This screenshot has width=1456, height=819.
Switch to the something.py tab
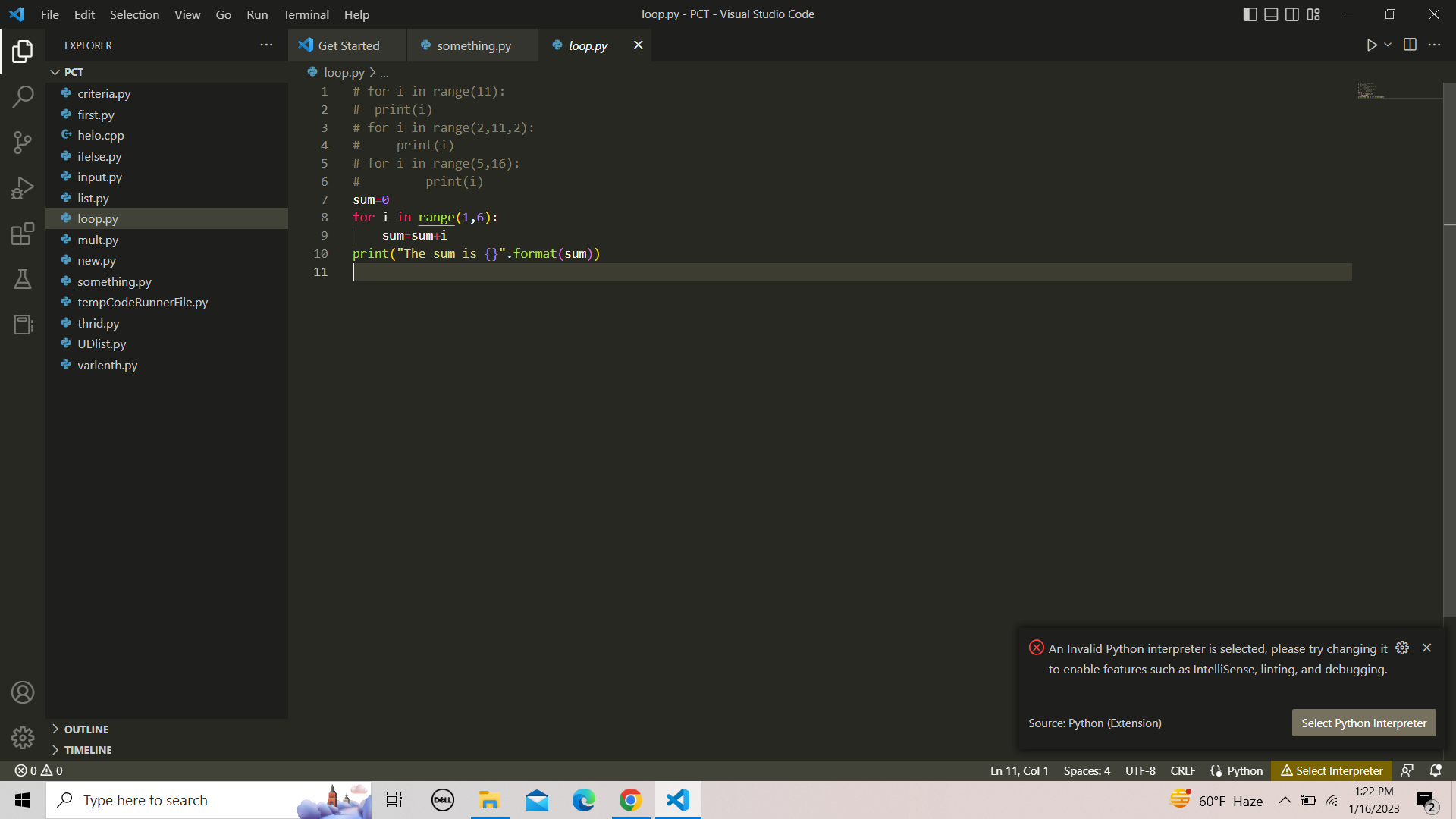473,45
